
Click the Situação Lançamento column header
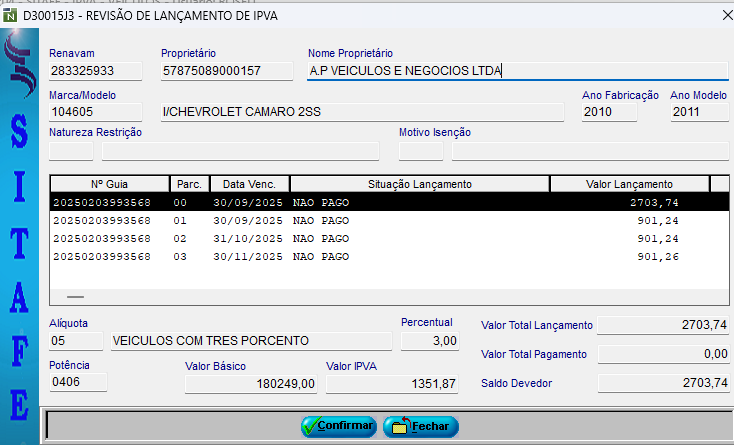(419, 184)
